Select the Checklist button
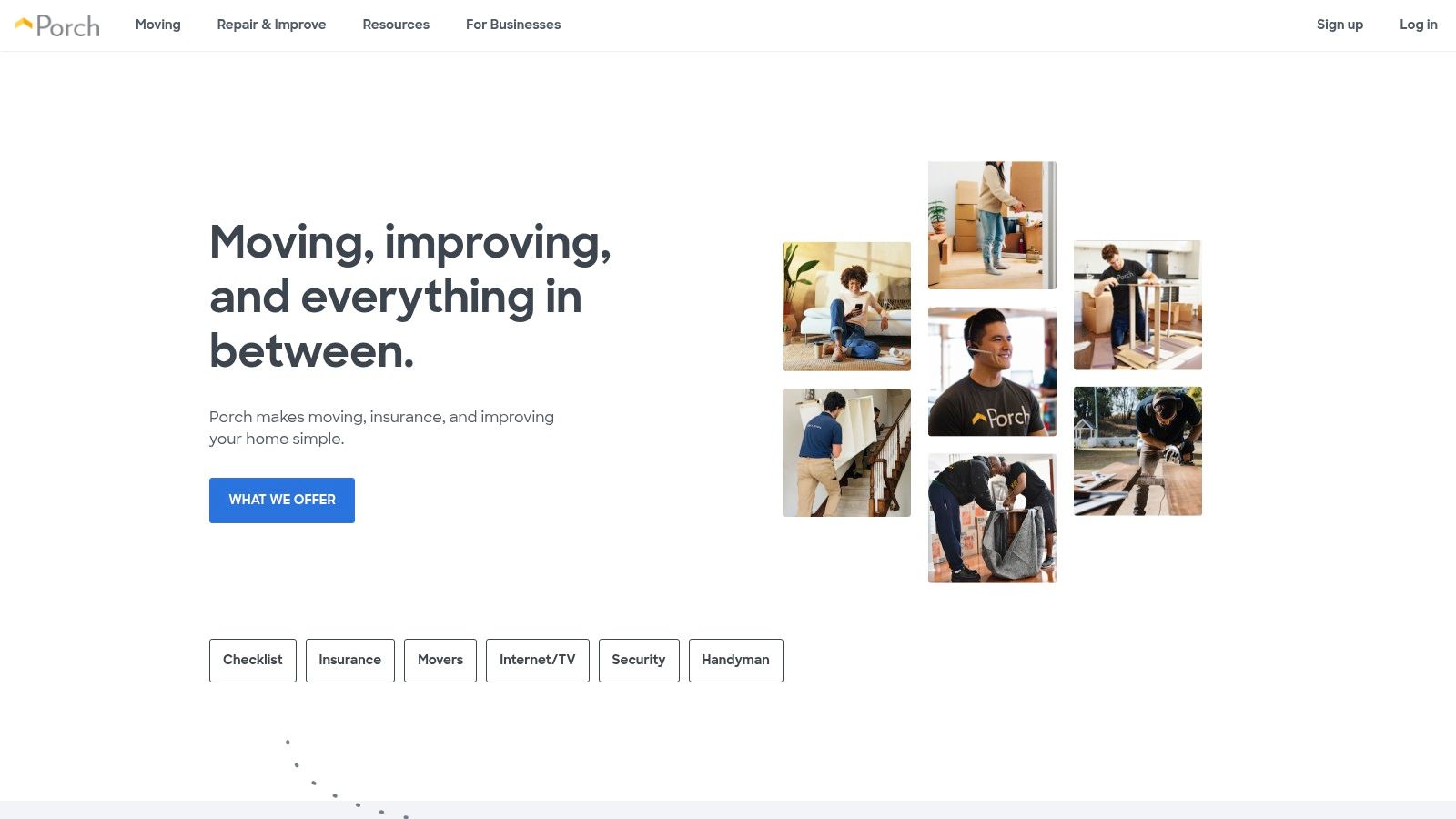Screen dimensions: 1456x819 click(253, 661)
